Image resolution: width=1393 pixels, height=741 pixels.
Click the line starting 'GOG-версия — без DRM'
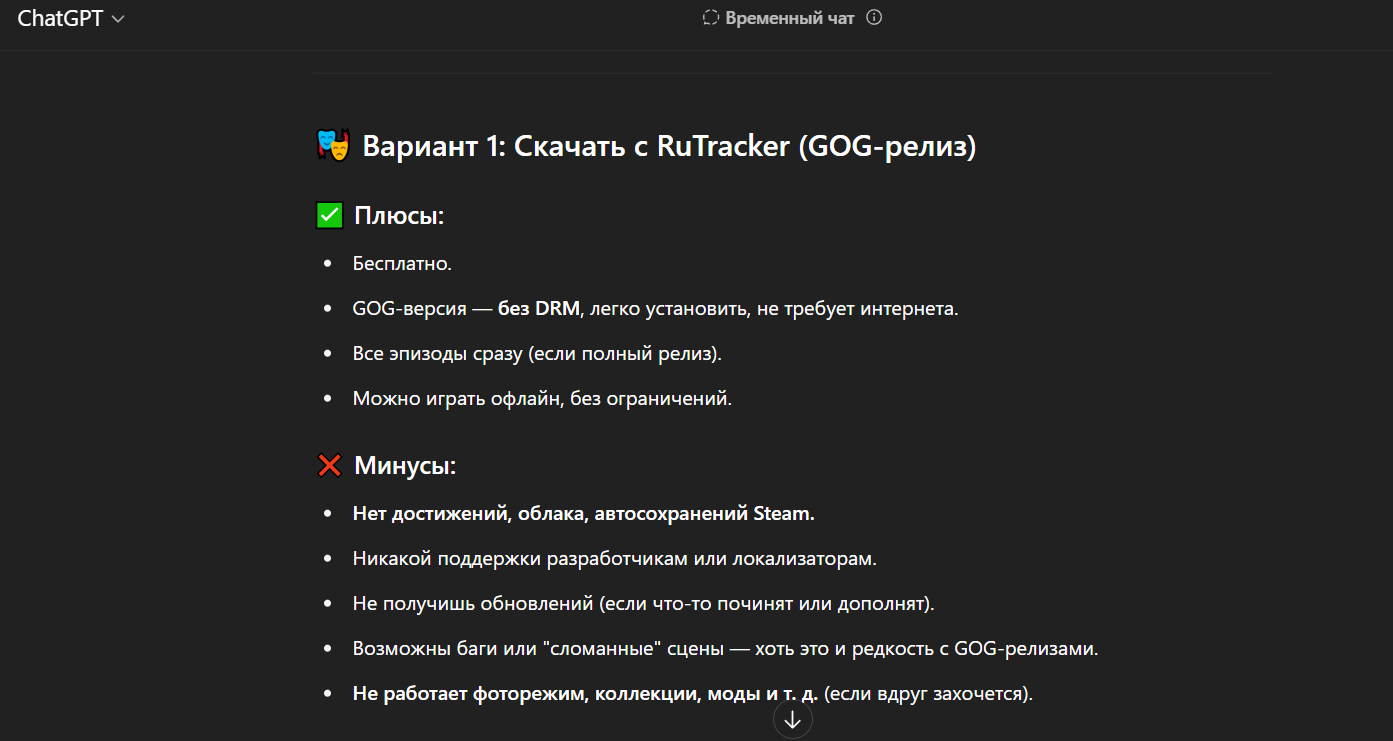[x=656, y=309]
